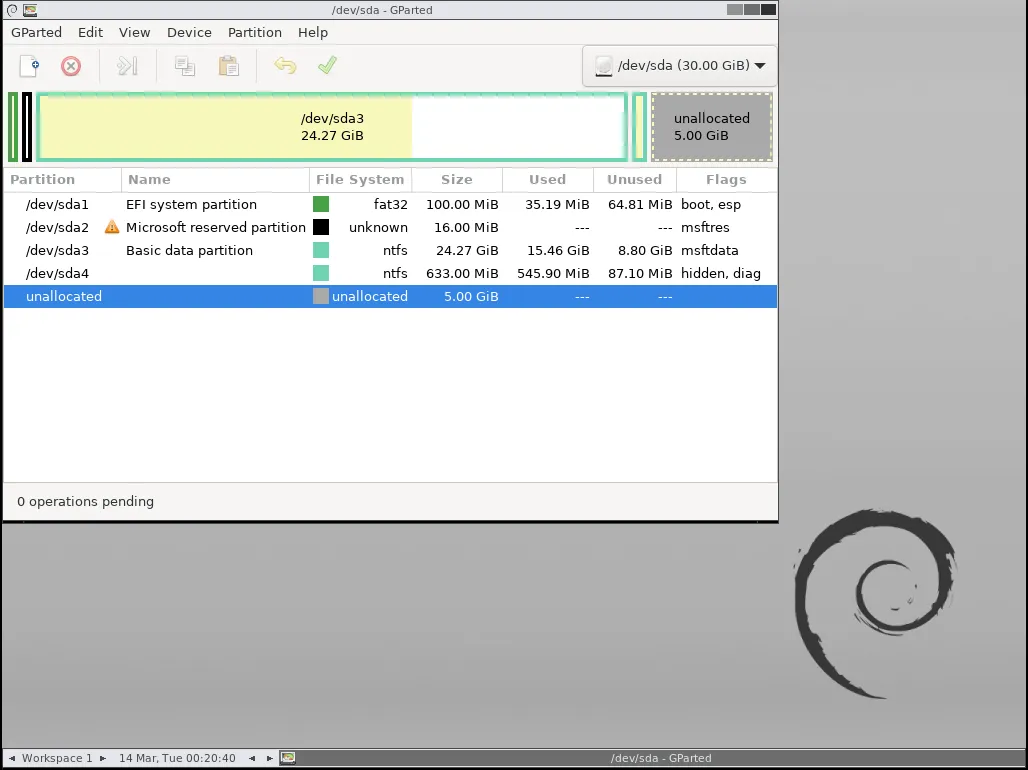Open the Partition menu
1028x770 pixels.
(254, 32)
